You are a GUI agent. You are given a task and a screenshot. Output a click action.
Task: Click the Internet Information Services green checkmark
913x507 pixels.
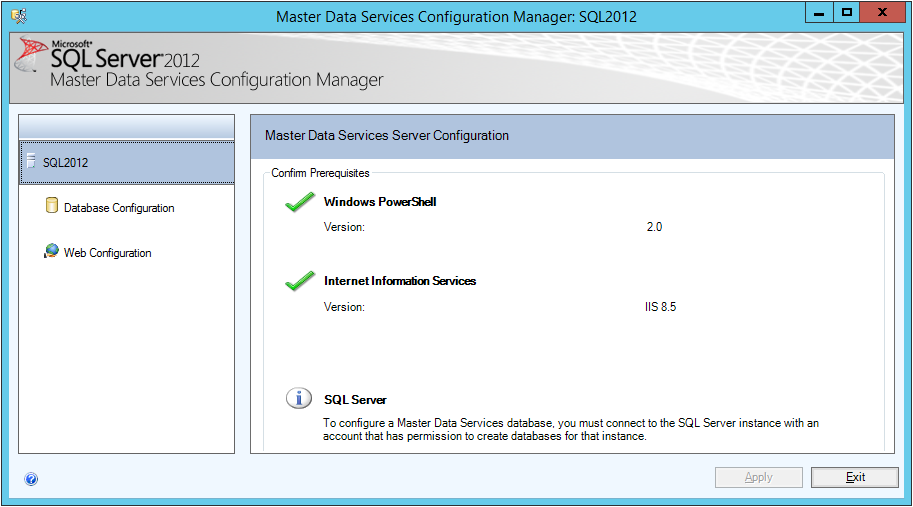pyautogui.click(x=300, y=281)
